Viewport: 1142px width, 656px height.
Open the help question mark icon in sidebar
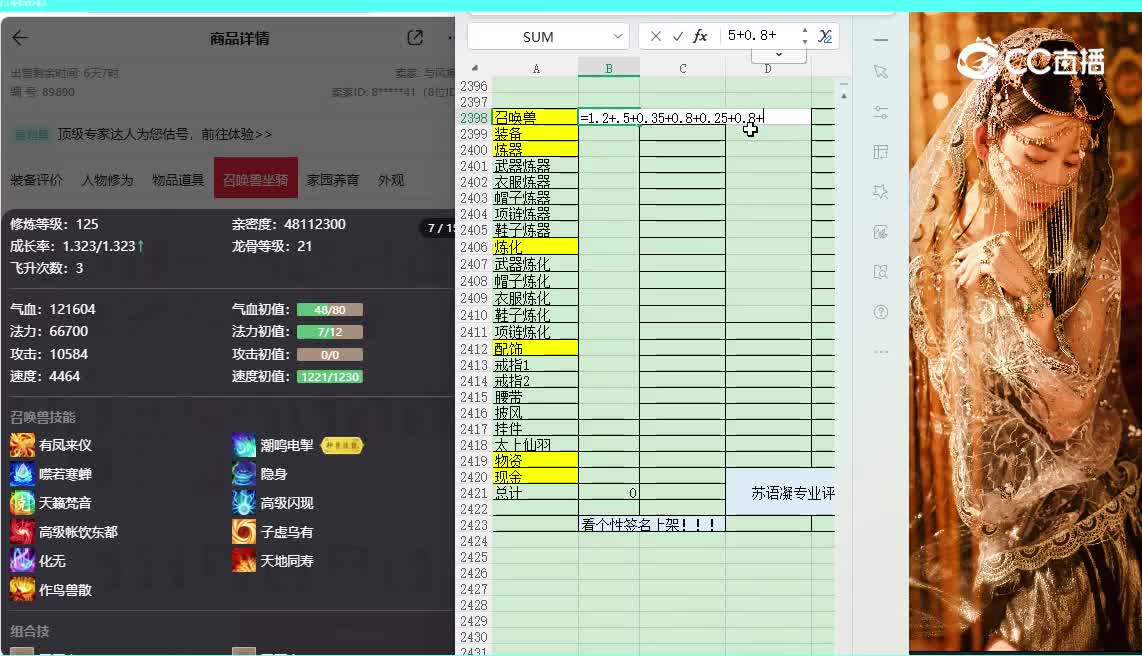(881, 312)
